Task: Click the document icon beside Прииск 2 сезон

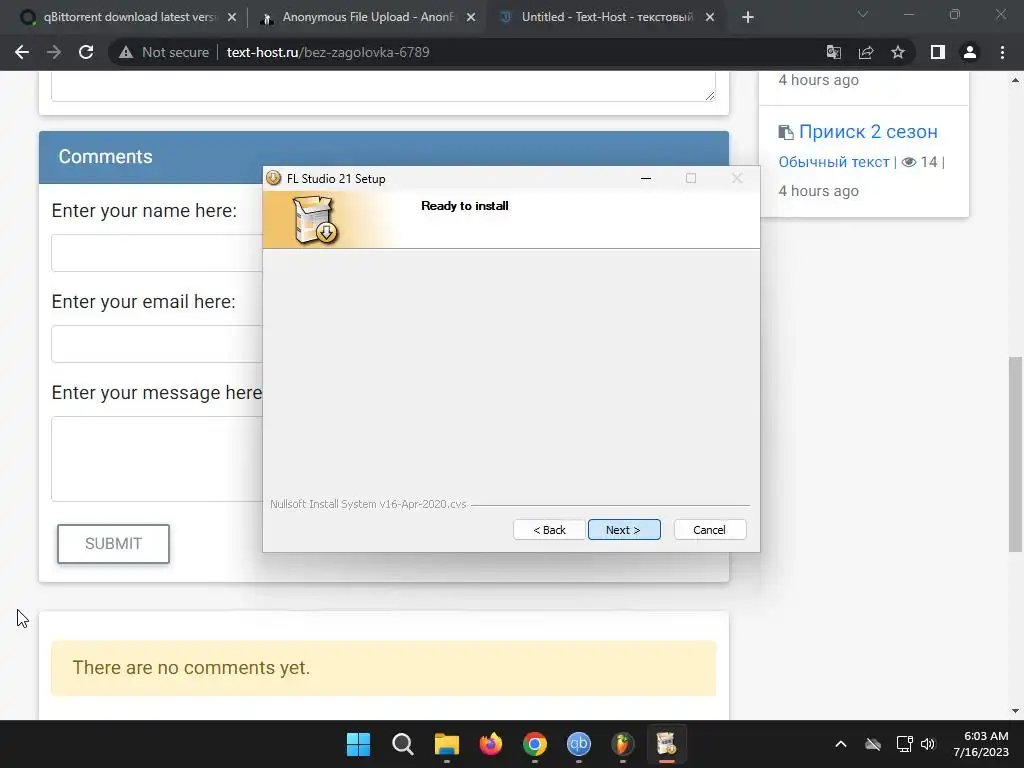Action: coord(786,133)
